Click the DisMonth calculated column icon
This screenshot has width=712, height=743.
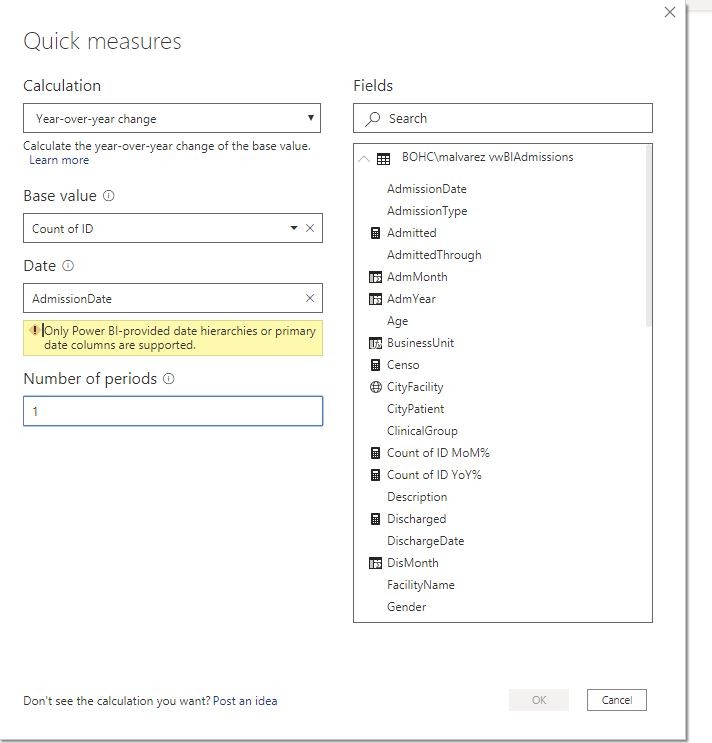tap(375, 563)
